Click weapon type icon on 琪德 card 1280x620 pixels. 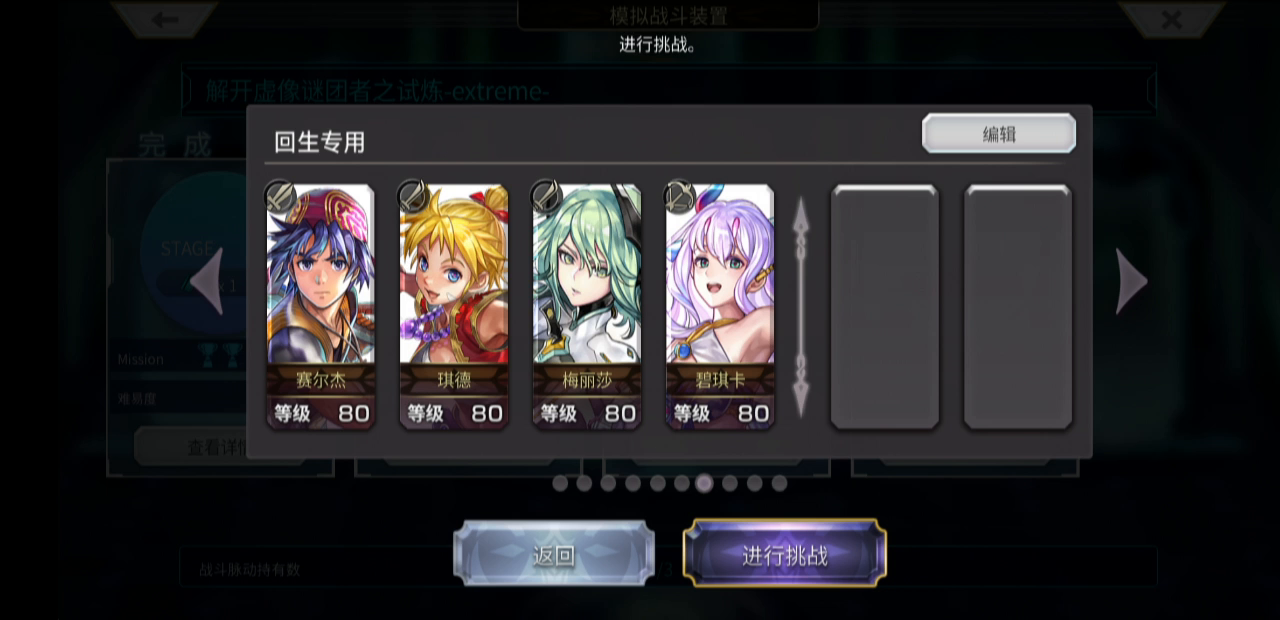(x=412, y=194)
